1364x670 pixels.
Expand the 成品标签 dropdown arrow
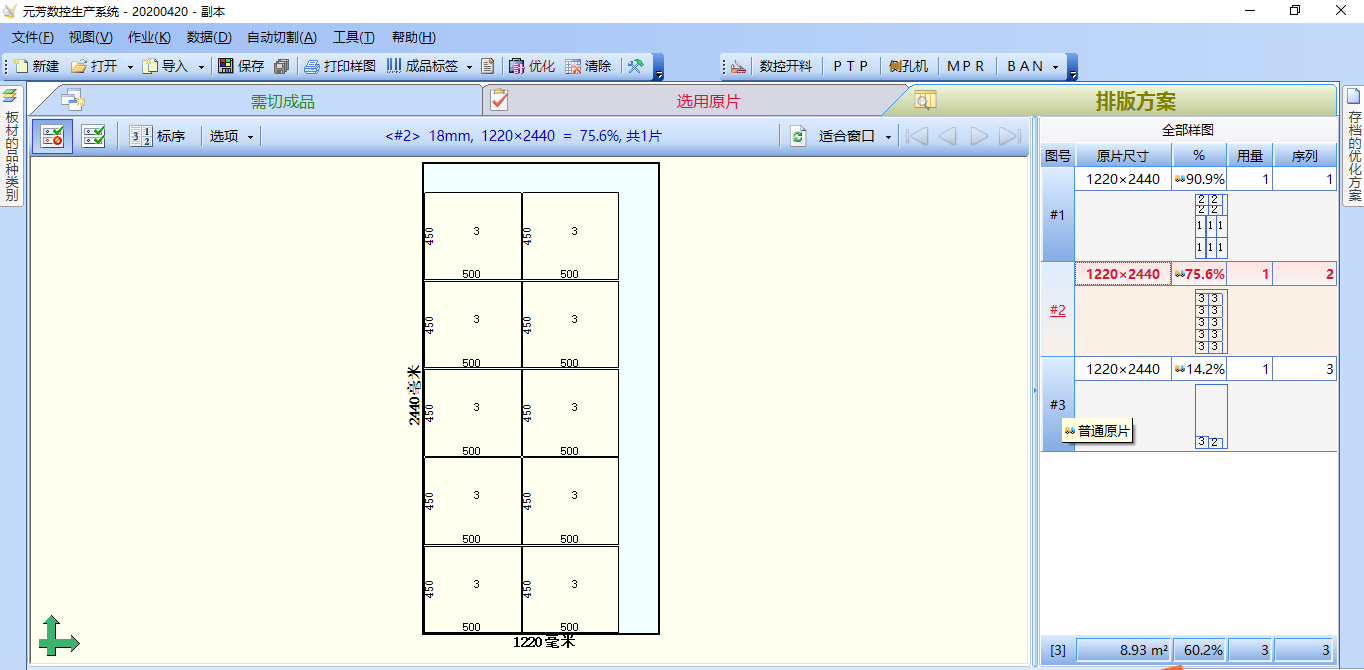click(469, 67)
